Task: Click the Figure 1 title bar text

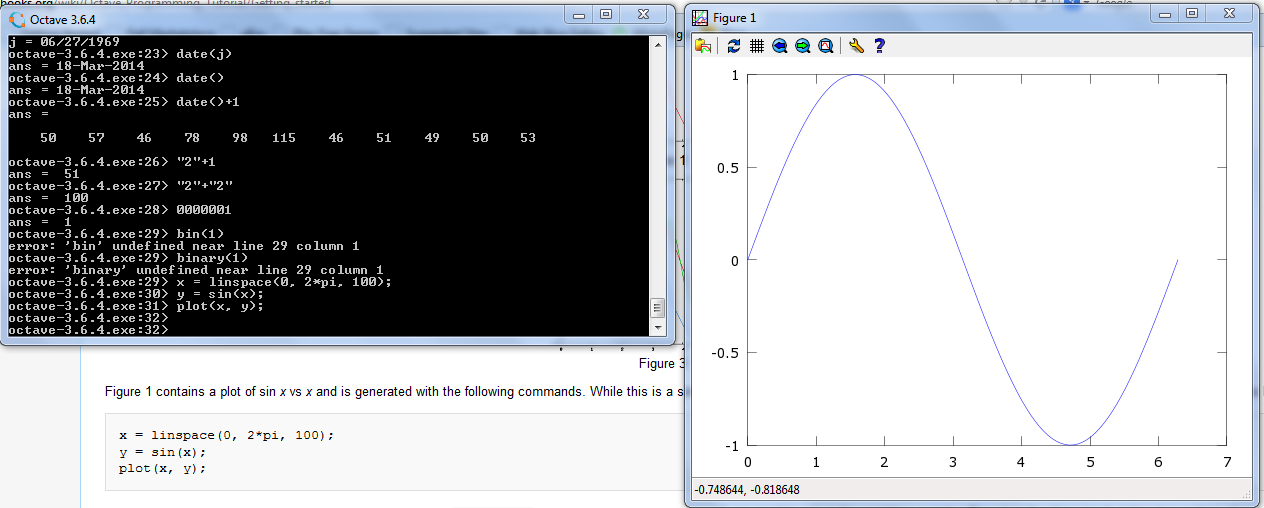Action: [x=735, y=19]
